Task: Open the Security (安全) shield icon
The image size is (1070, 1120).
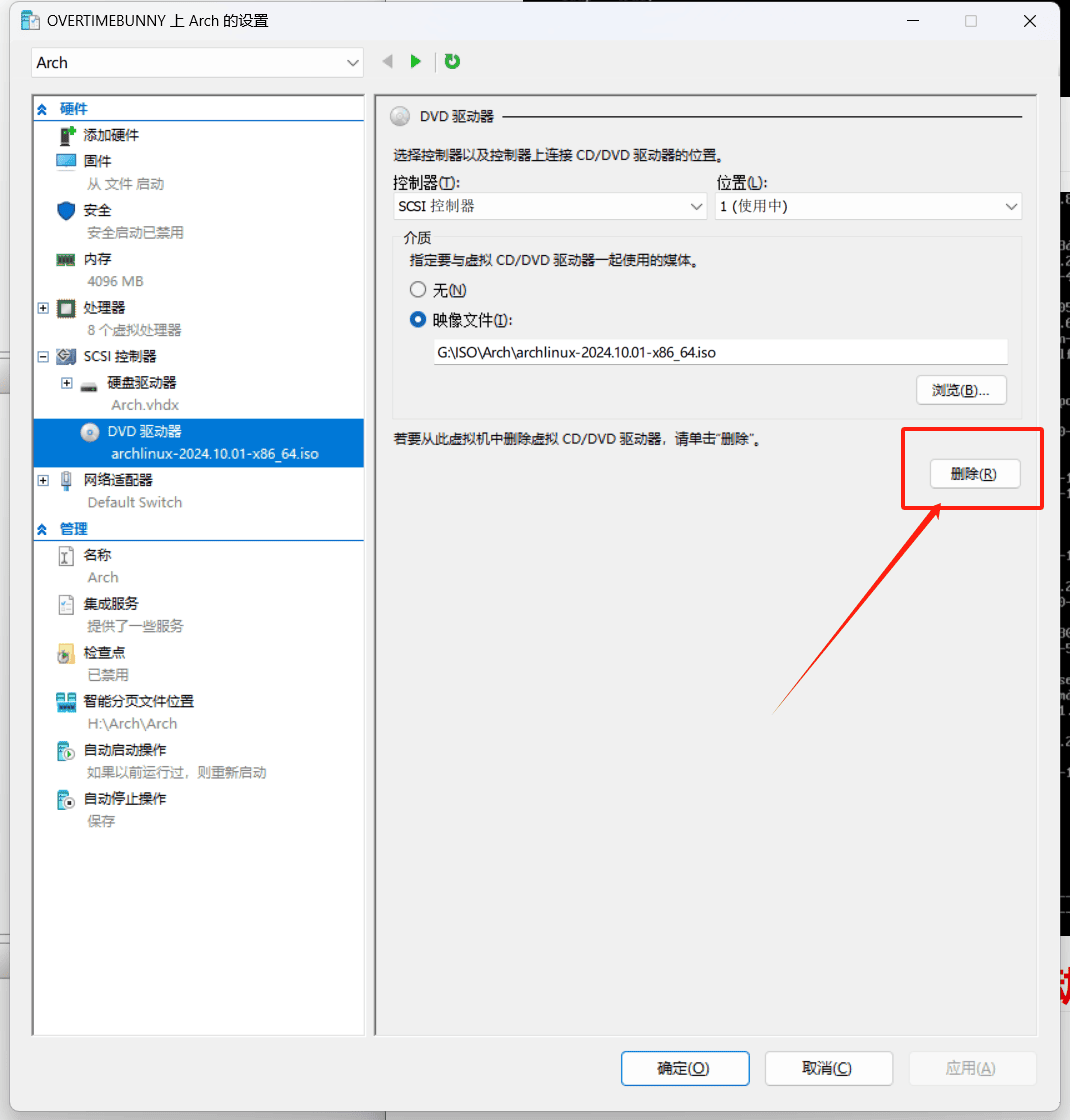Action: 66,210
